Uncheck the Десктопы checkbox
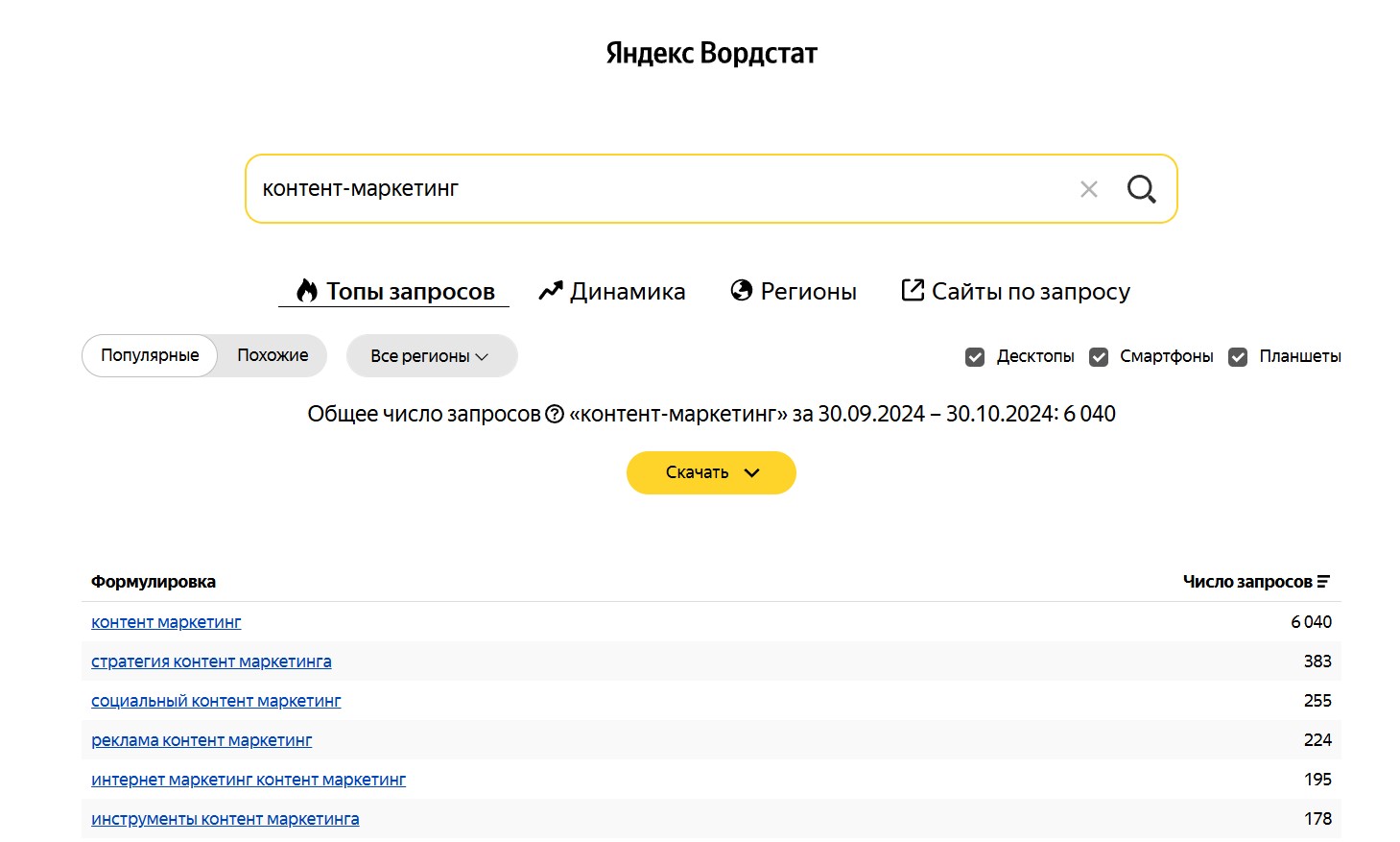1400x842 pixels. click(x=975, y=357)
